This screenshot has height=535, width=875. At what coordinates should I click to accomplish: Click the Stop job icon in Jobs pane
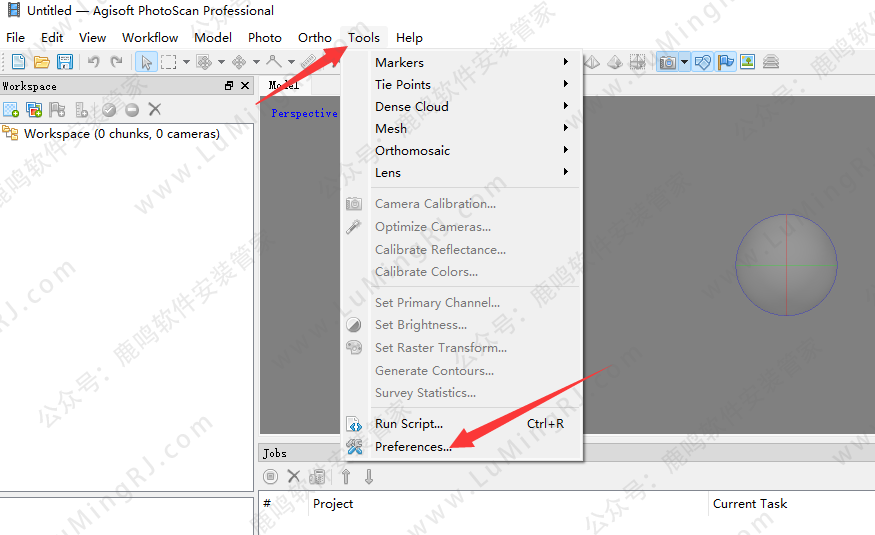pos(271,476)
